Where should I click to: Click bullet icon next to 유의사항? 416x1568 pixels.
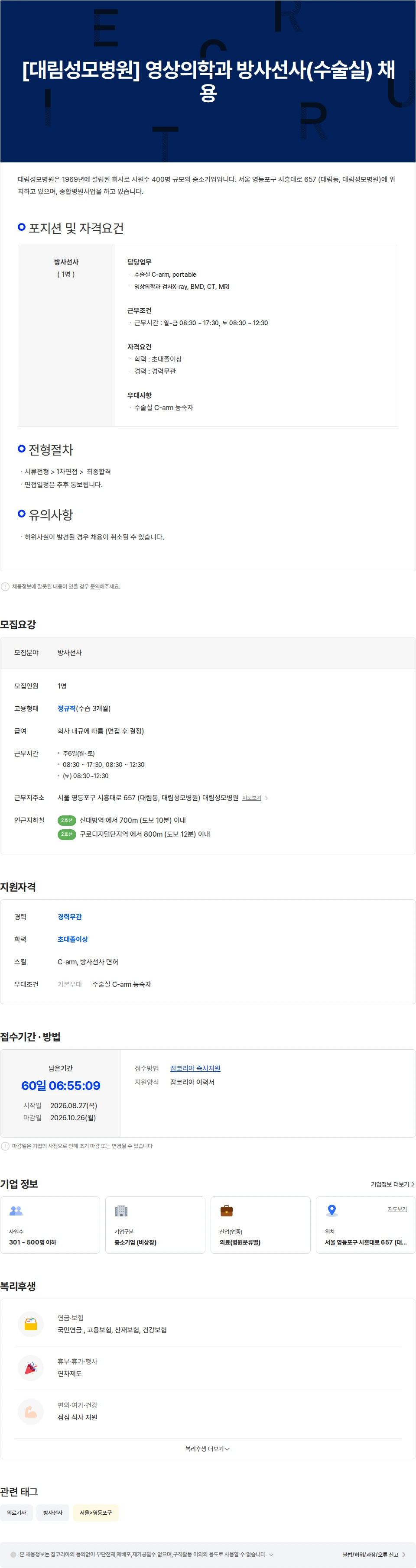22,513
